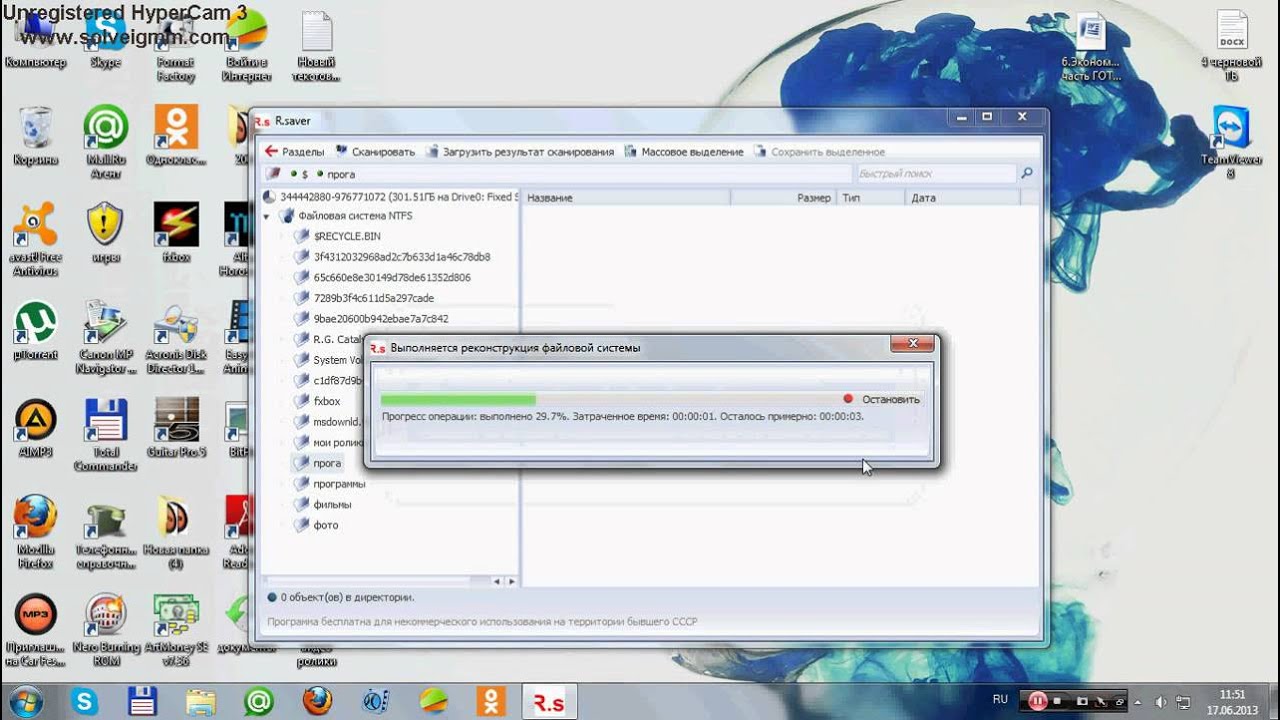This screenshot has width=1280, height=720.
Task: Select the фильмы folder in tree
Action: (332, 505)
